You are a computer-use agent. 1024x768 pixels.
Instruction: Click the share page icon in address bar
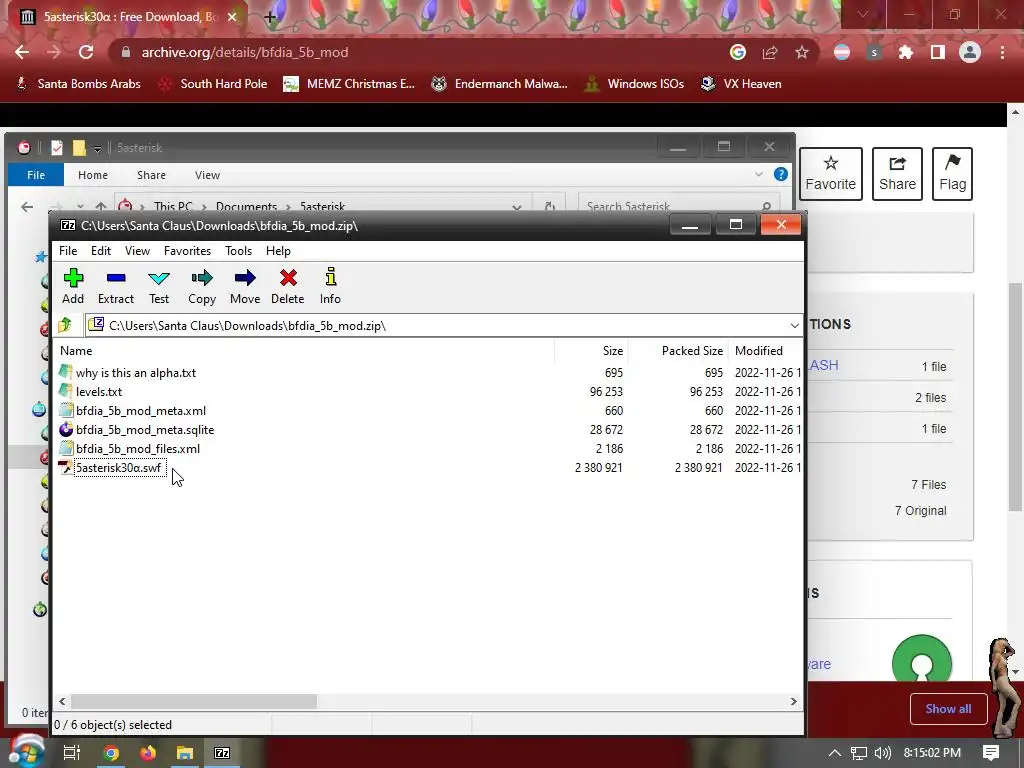click(770, 52)
